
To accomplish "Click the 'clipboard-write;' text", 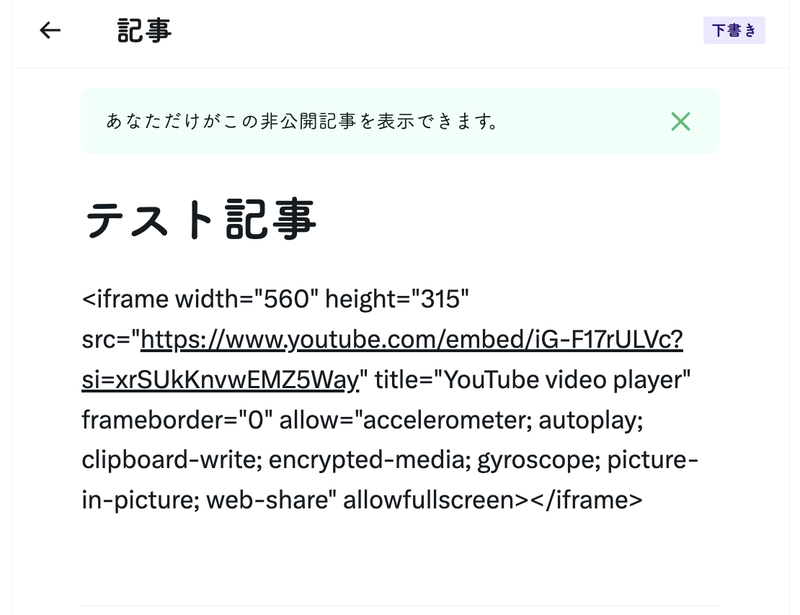I will [x=161, y=460].
